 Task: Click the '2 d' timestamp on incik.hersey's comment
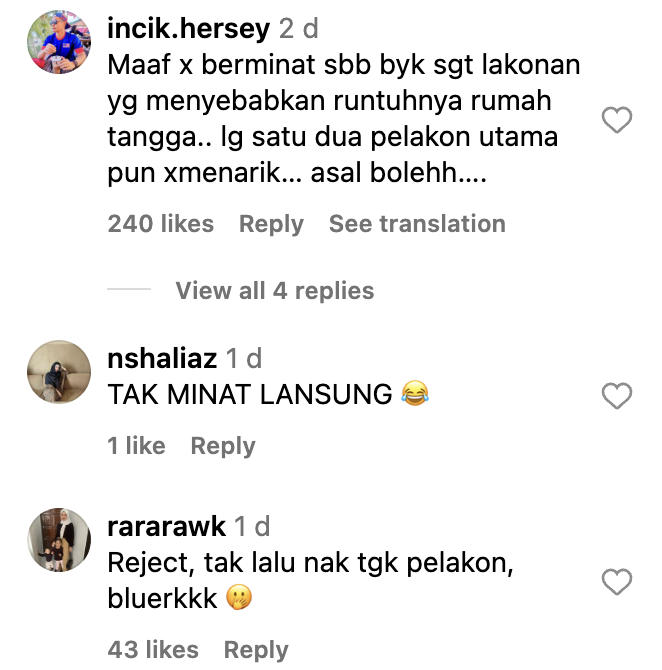click(299, 29)
